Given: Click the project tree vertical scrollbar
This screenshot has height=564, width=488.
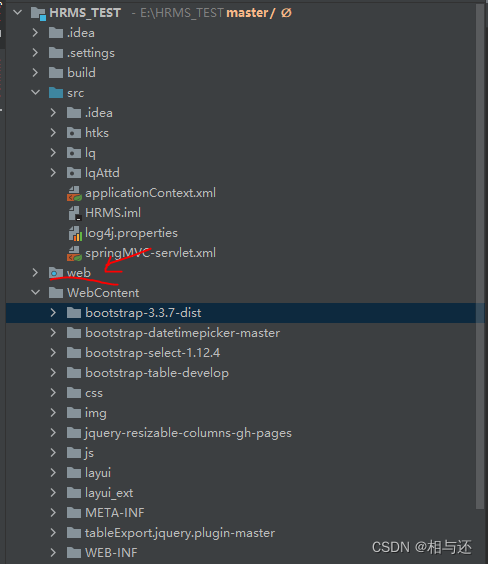Looking at the screenshot, I should pyautogui.click(x=480, y=256).
